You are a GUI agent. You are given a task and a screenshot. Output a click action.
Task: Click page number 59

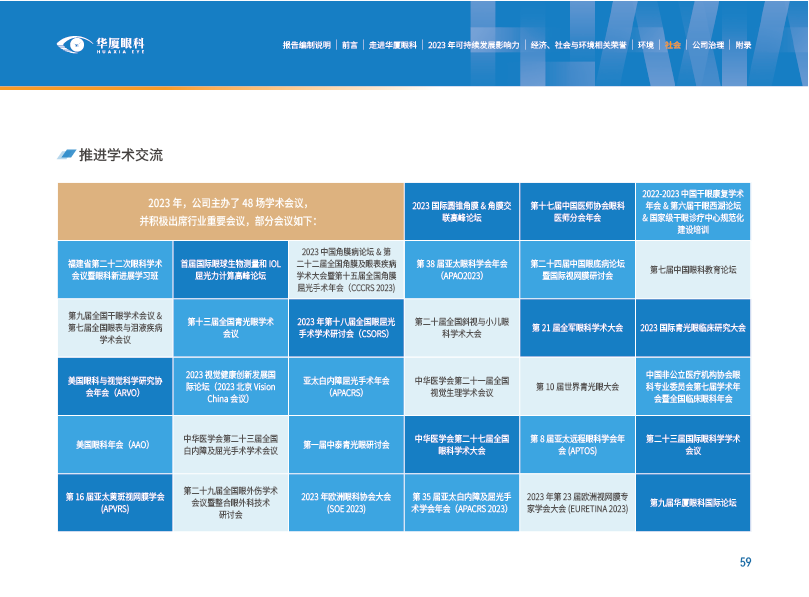[x=745, y=562]
